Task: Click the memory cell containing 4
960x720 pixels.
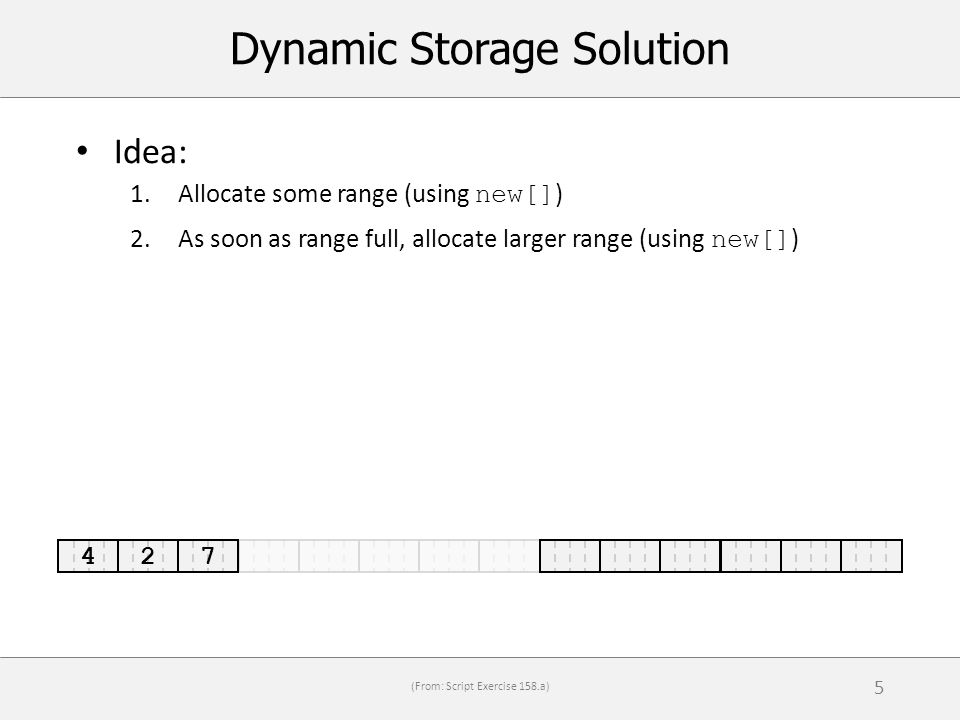Action: 88,556
